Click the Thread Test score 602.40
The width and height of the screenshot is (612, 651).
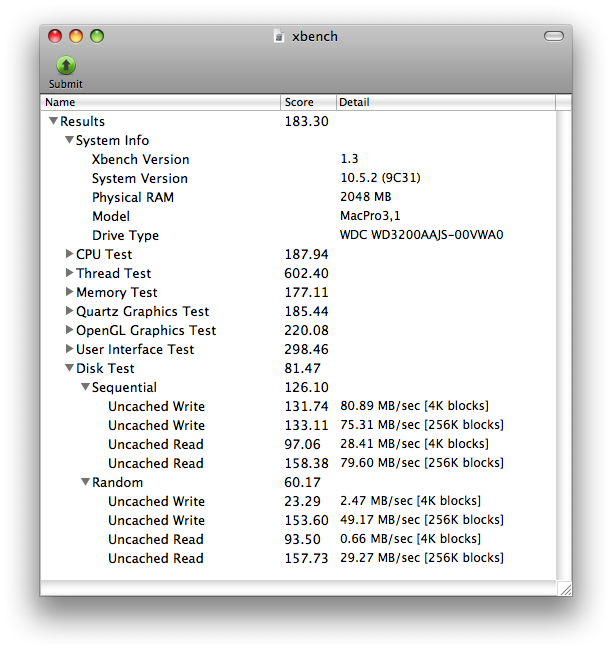[x=306, y=273]
